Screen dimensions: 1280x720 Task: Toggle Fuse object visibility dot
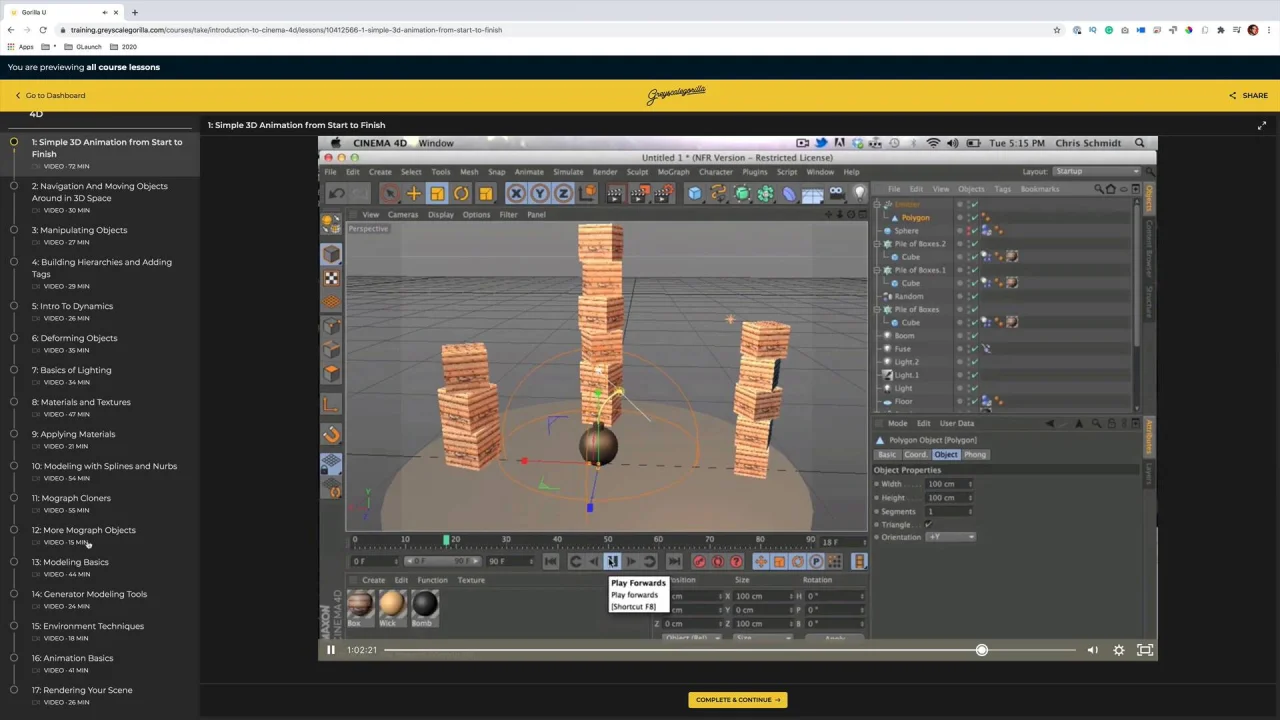pyautogui.click(x=960, y=349)
